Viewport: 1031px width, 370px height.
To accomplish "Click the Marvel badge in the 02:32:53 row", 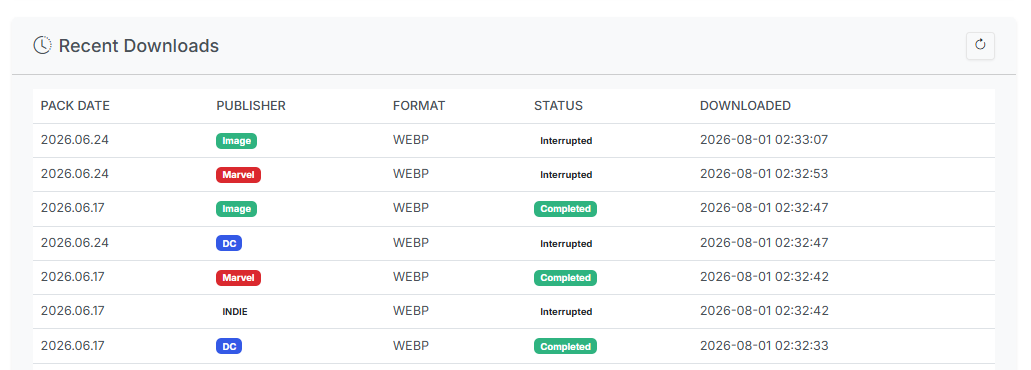I will point(238,175).
